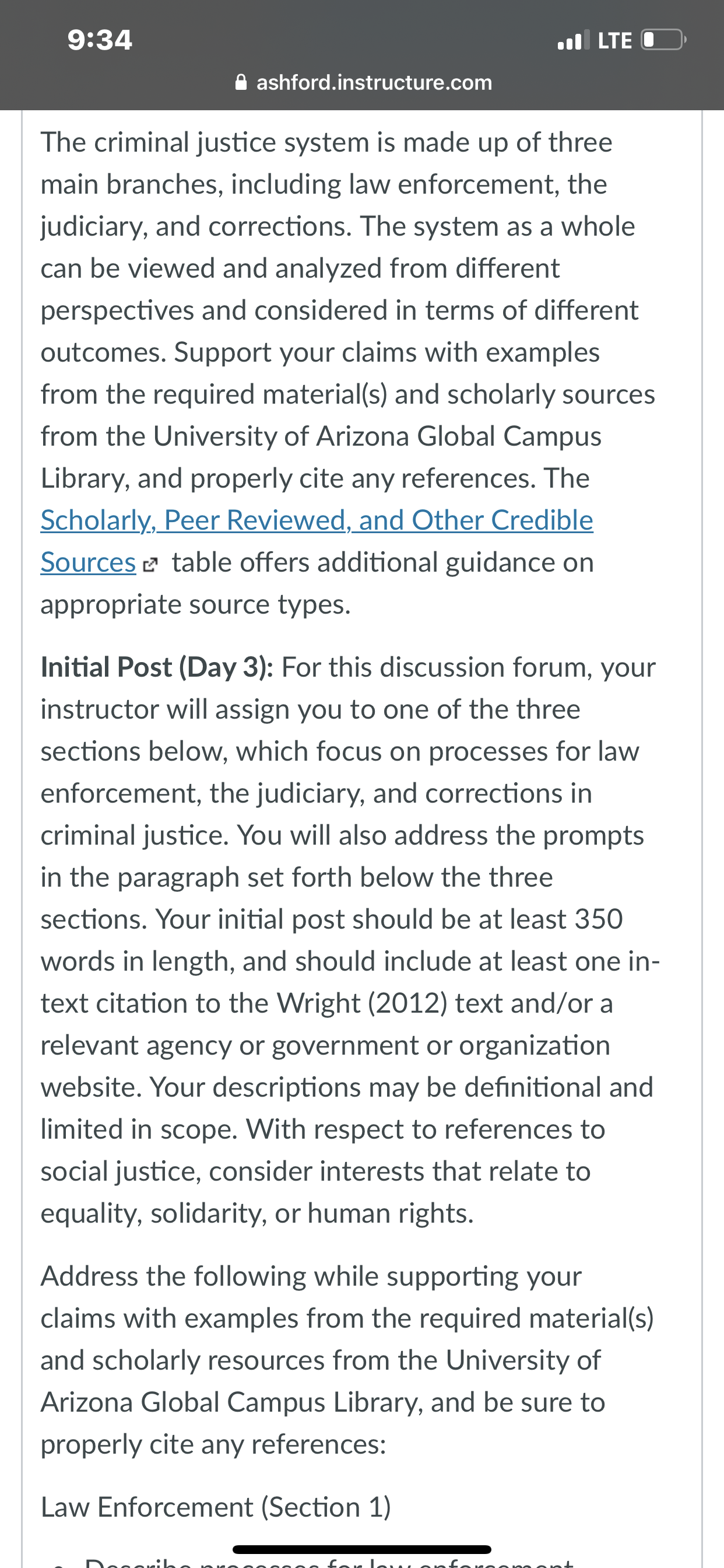
Task: Tap the 9:34 clock in status bar
Action: point(100,40)
